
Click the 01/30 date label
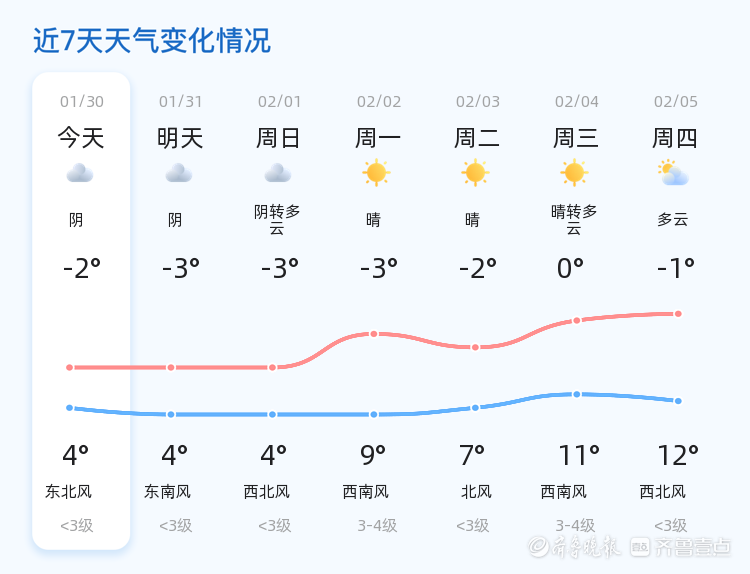click(x=81, y=101)
